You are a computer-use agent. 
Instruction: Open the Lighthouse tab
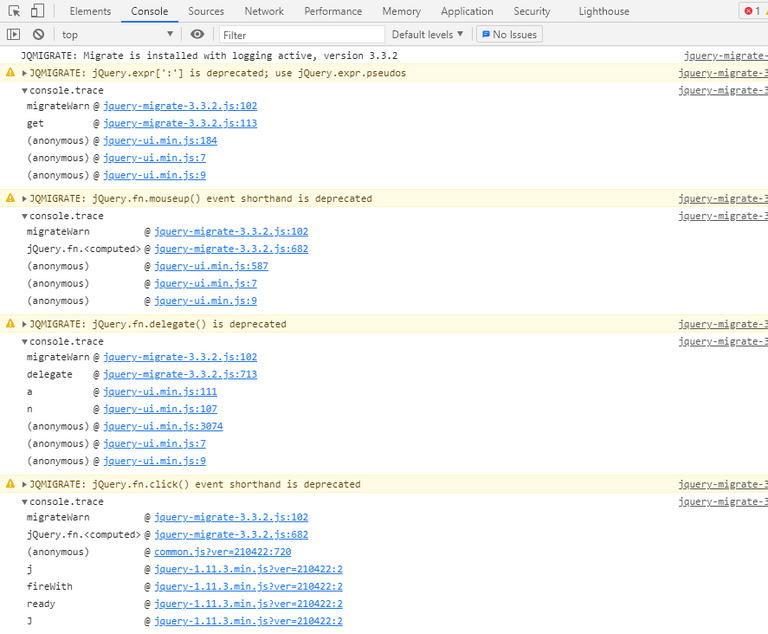pyautogui.click(x=604, y=11)
